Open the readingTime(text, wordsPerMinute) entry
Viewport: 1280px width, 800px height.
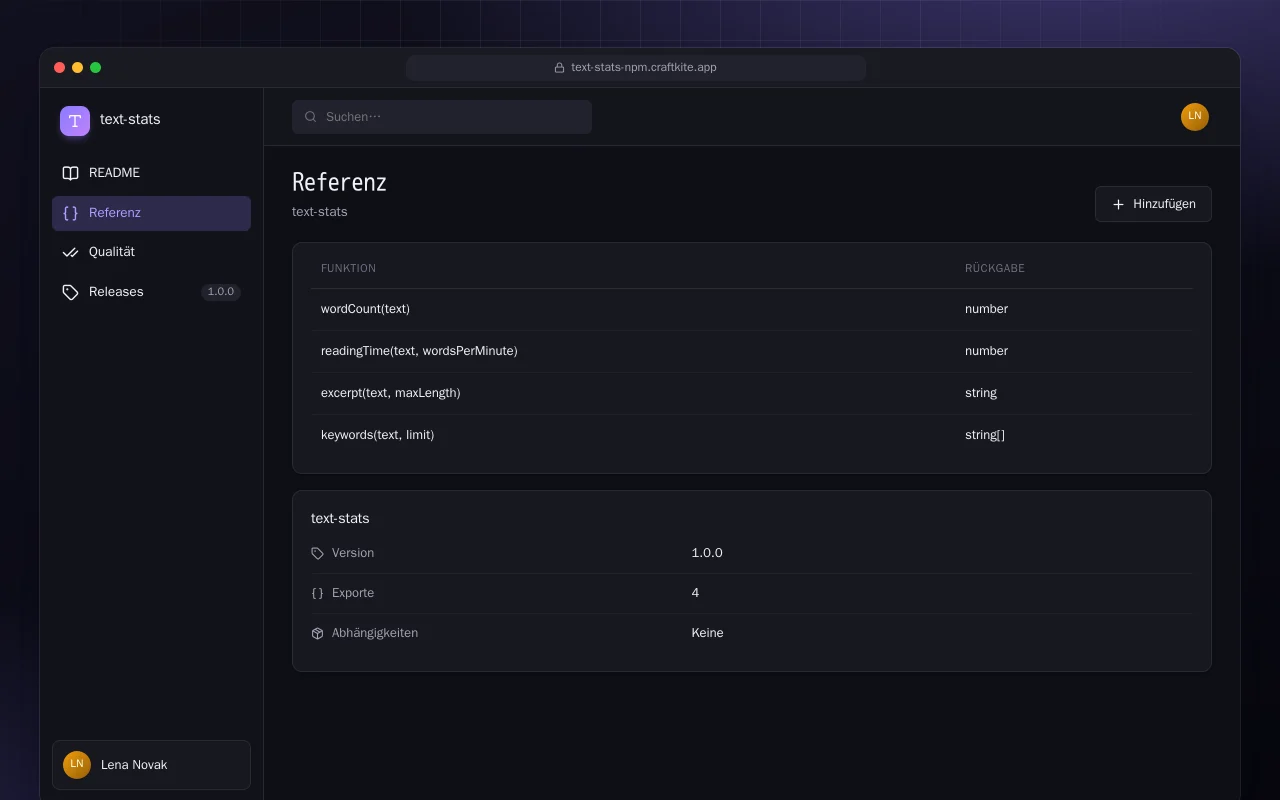[x=752, y=351]
